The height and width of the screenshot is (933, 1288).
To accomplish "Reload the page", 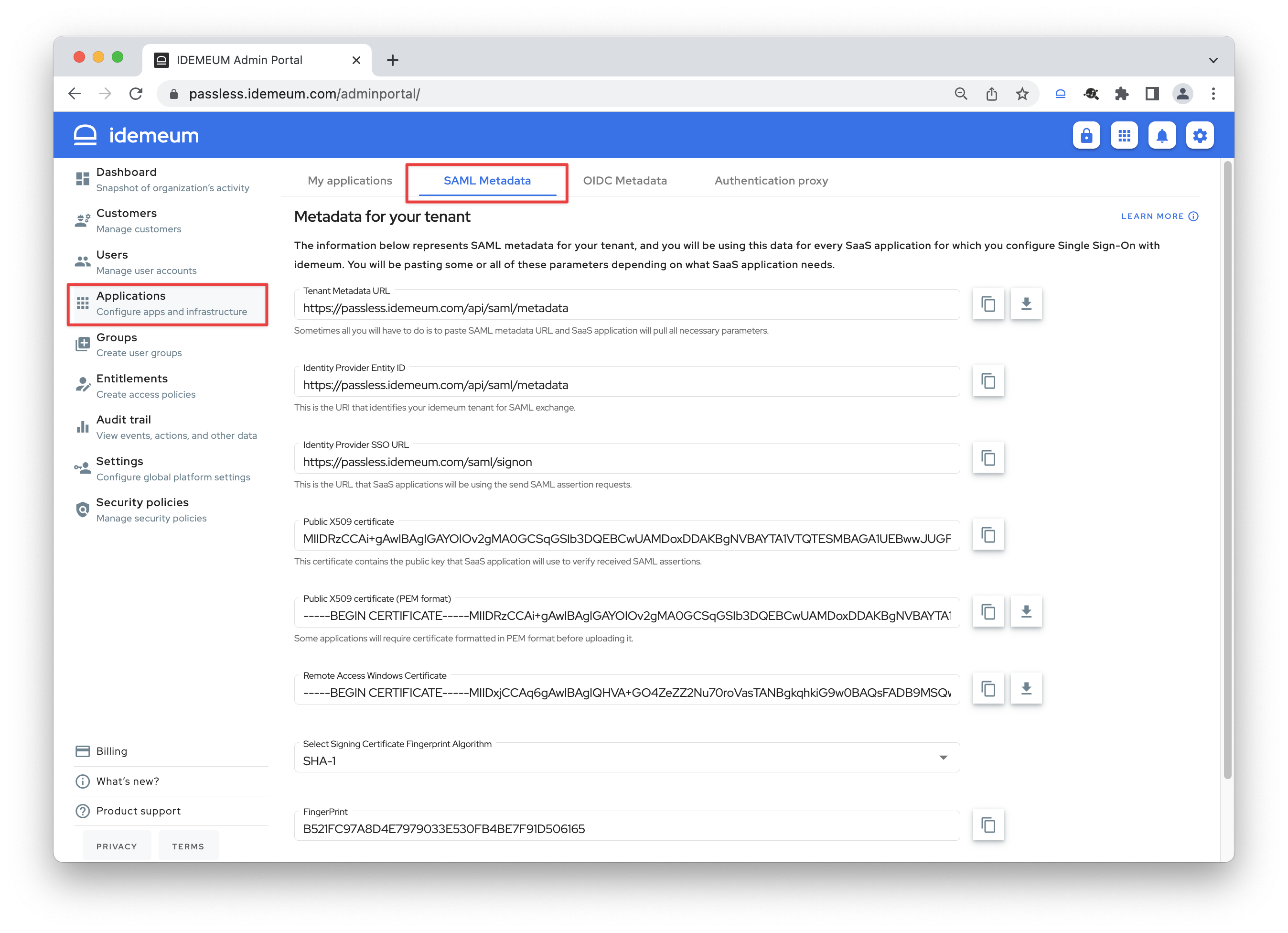I will click(x=136, y=94).
